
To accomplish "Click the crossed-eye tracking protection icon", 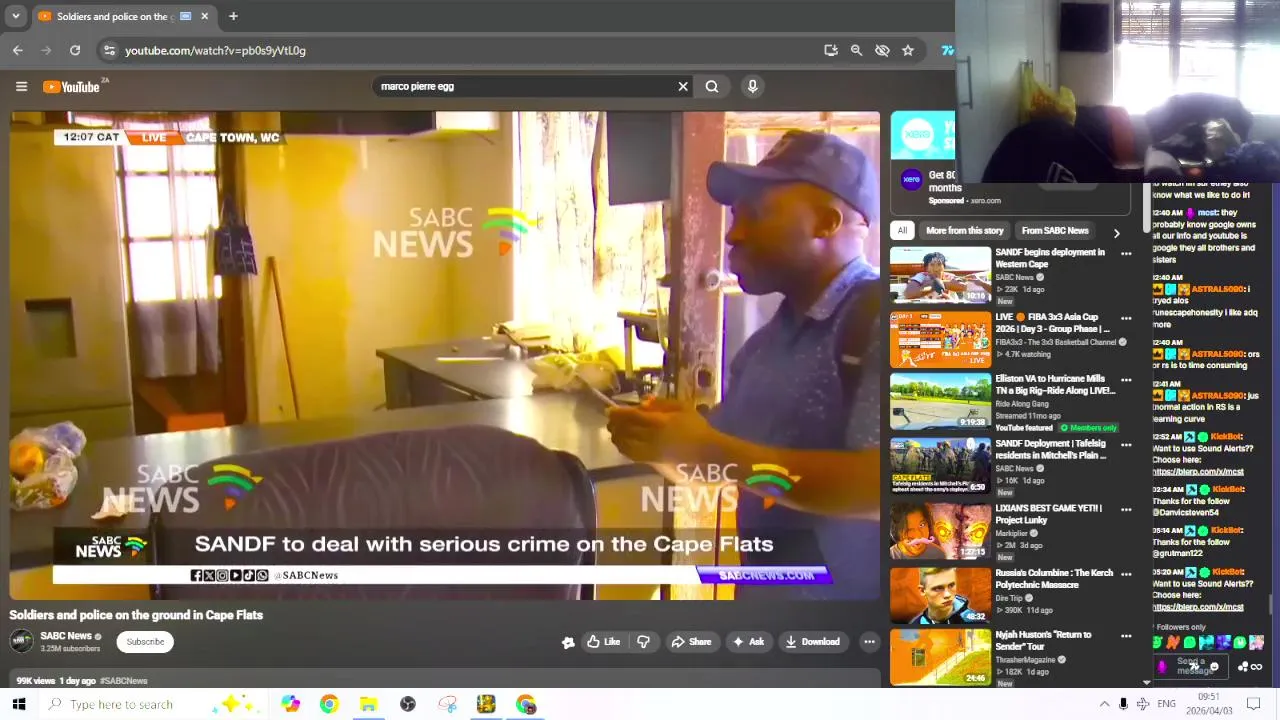I will pyautogui.click(x=882, y=50).
